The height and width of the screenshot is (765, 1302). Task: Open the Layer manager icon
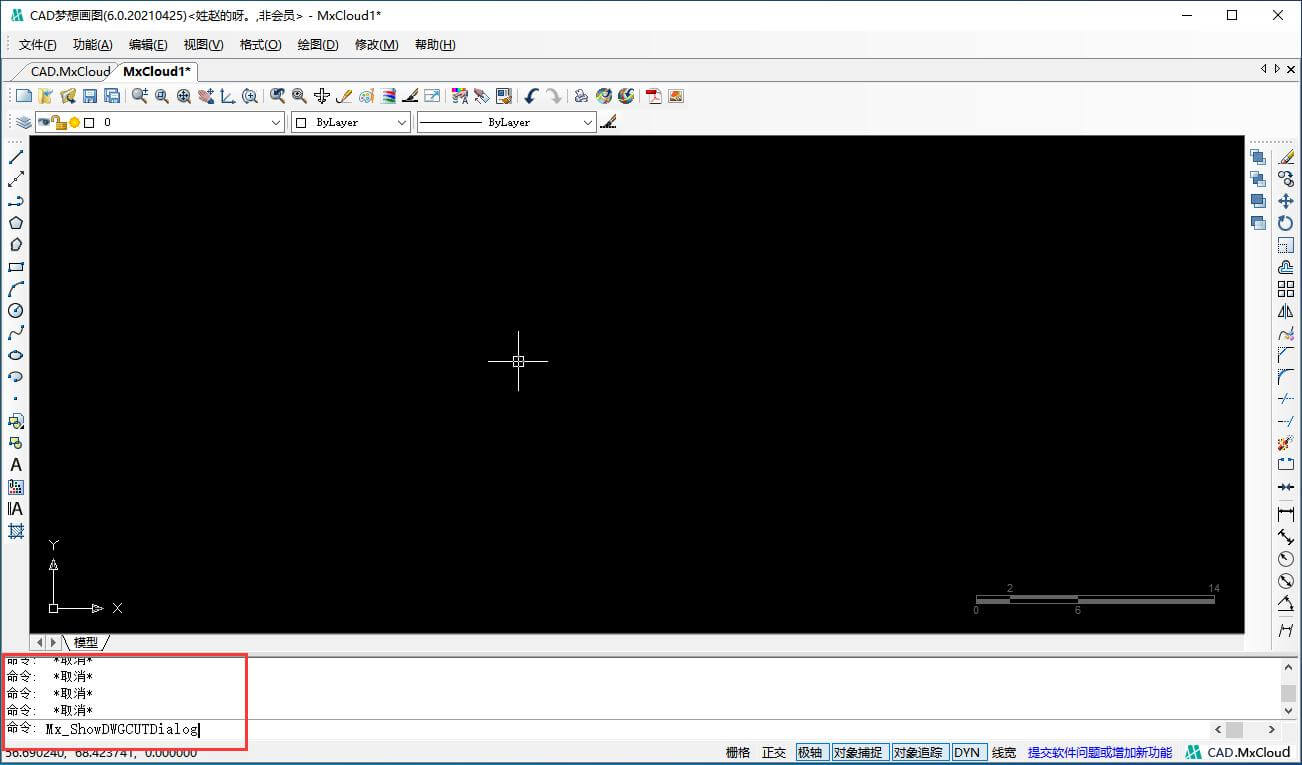(x=22, y=122)
